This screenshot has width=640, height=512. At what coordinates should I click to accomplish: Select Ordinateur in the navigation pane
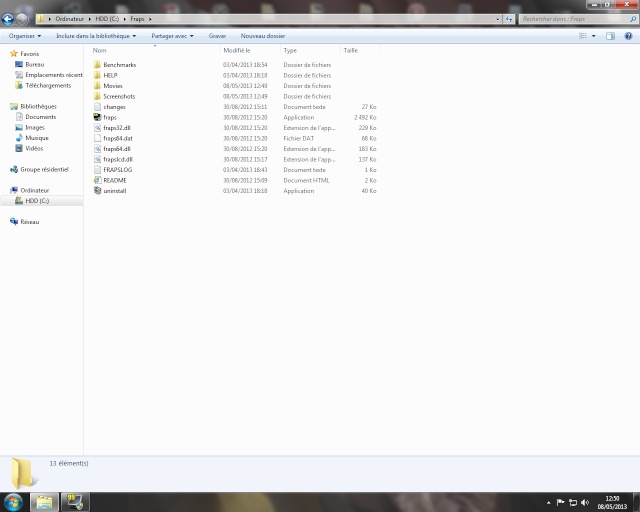tap(35, 190)
